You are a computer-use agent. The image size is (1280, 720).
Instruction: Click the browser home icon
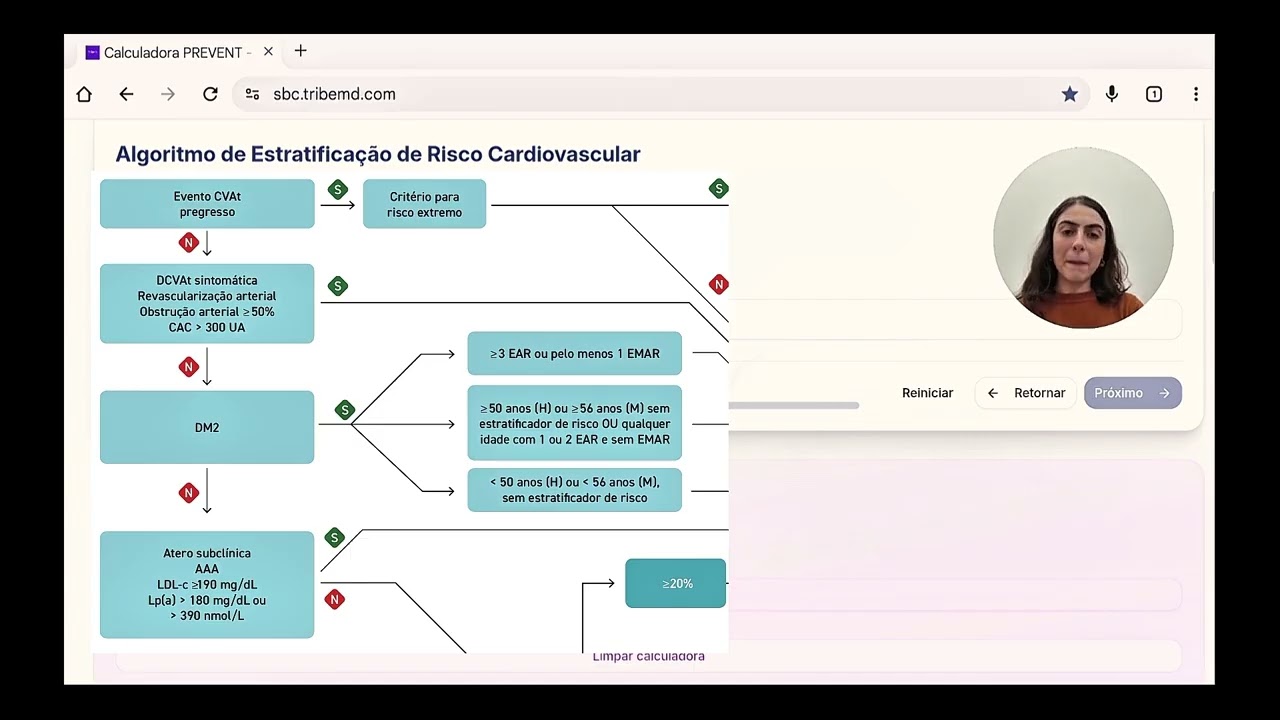(x=84, y=94)
